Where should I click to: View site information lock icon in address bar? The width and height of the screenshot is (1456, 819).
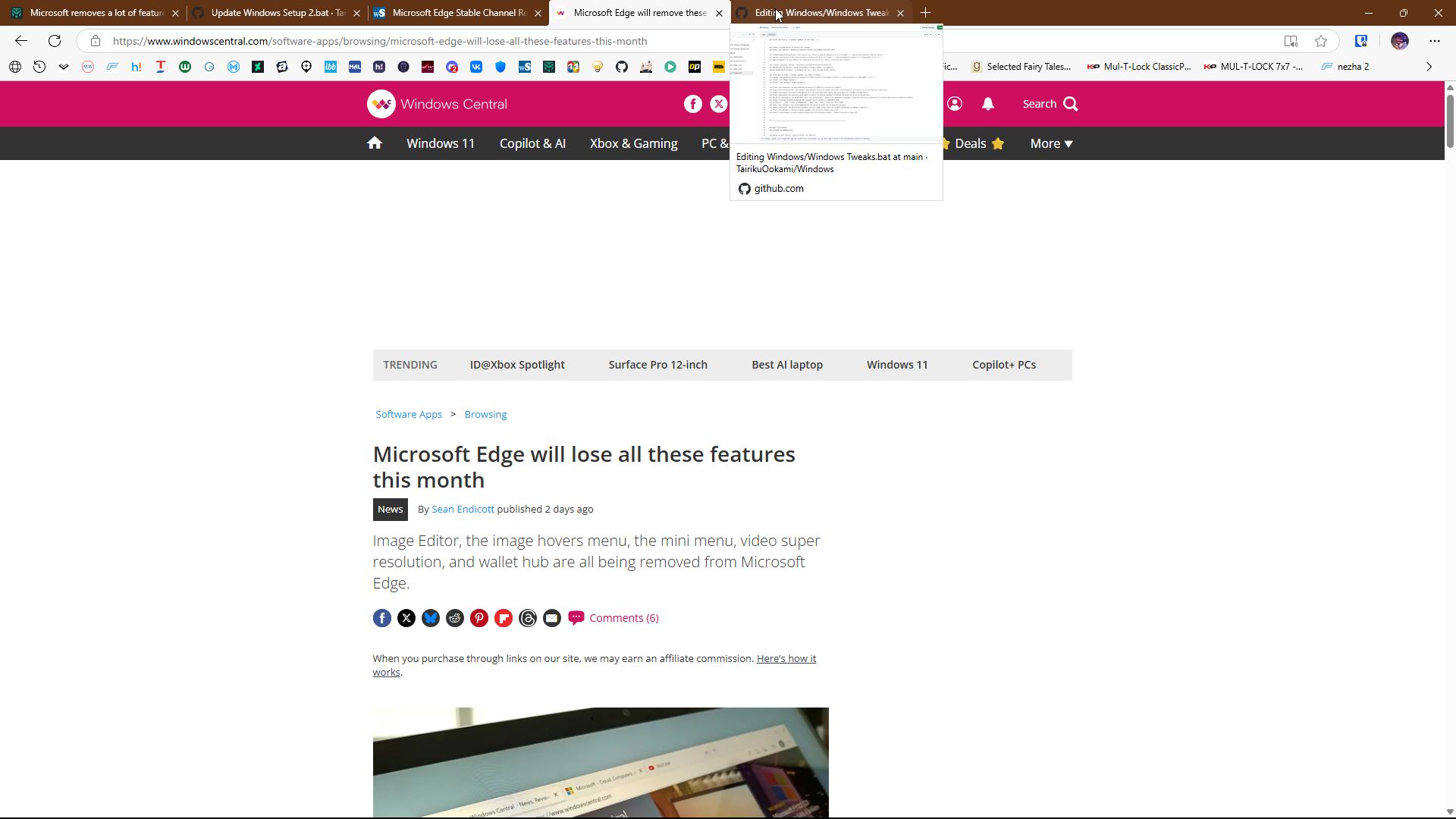[x=96, y=41]
